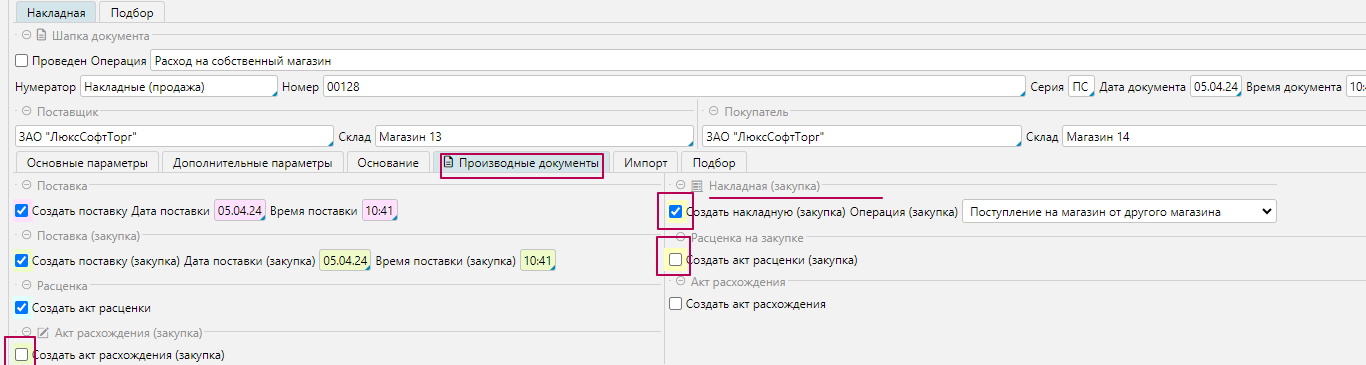
Task: Uncheck Создать акт расценки
Action: [x=22, y=308]
